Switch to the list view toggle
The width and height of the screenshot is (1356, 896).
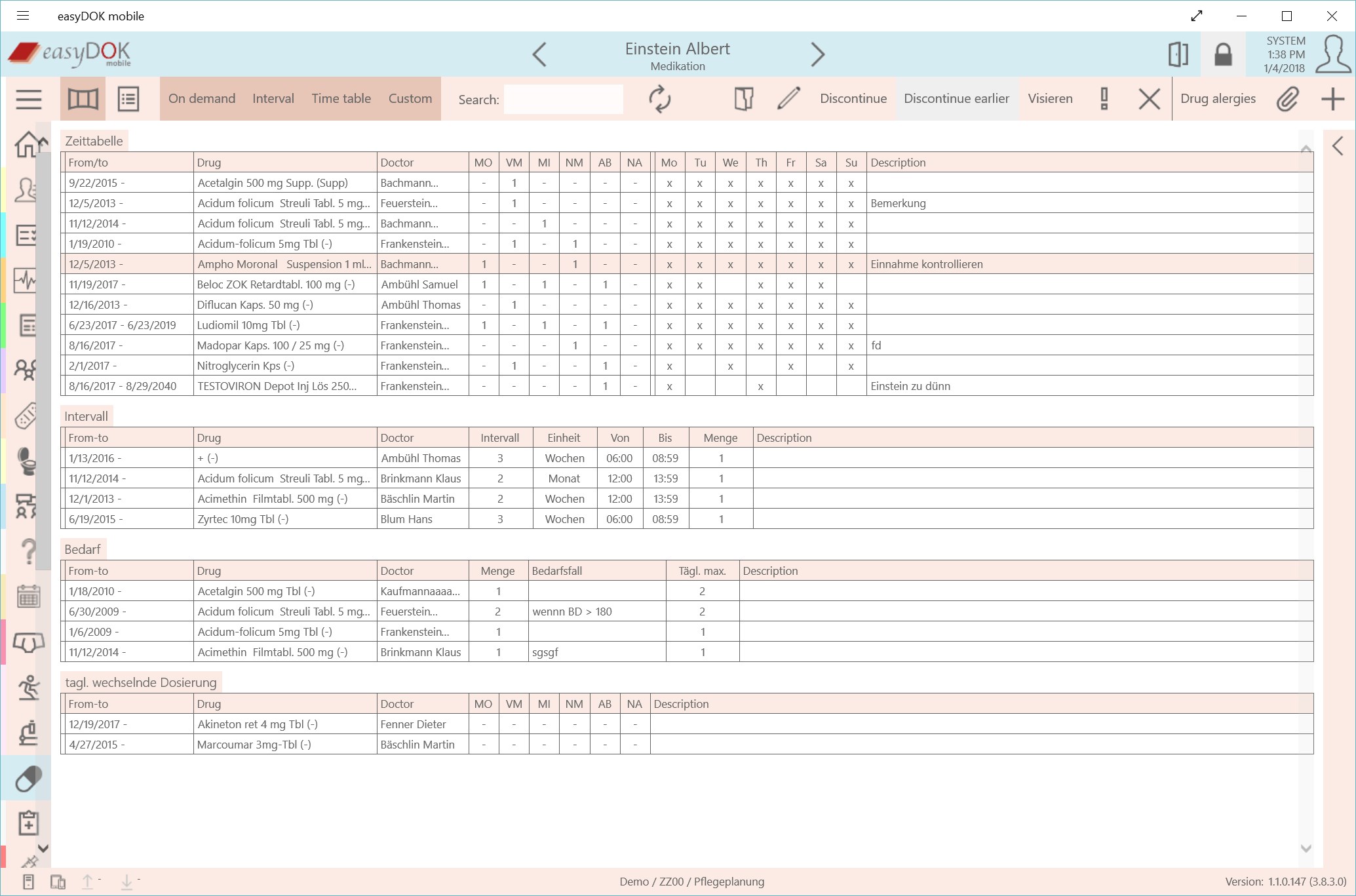point(128,99)
